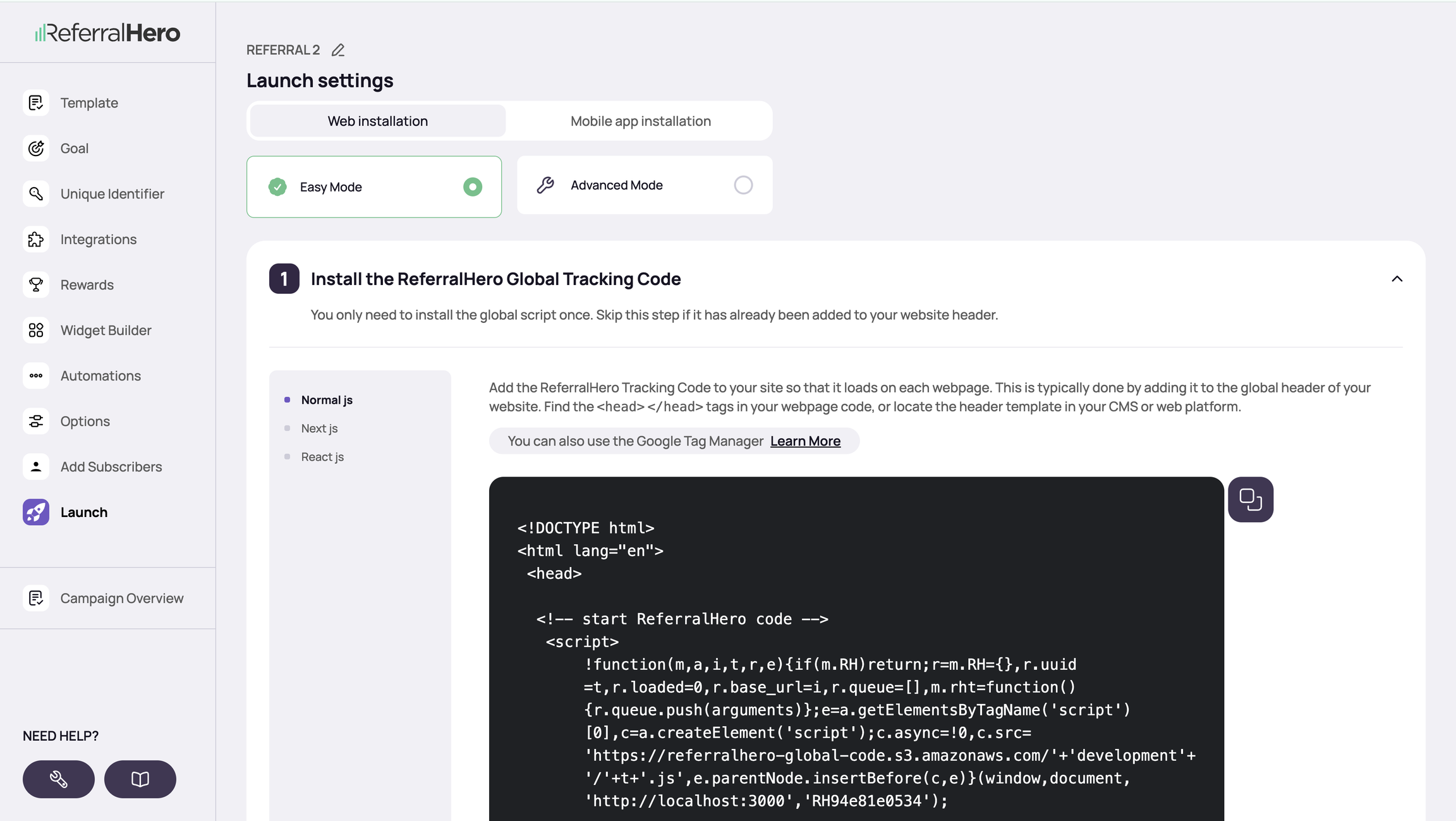
Task: Click the start ReferralHero code comment line
Action: [x=682, y=619]
